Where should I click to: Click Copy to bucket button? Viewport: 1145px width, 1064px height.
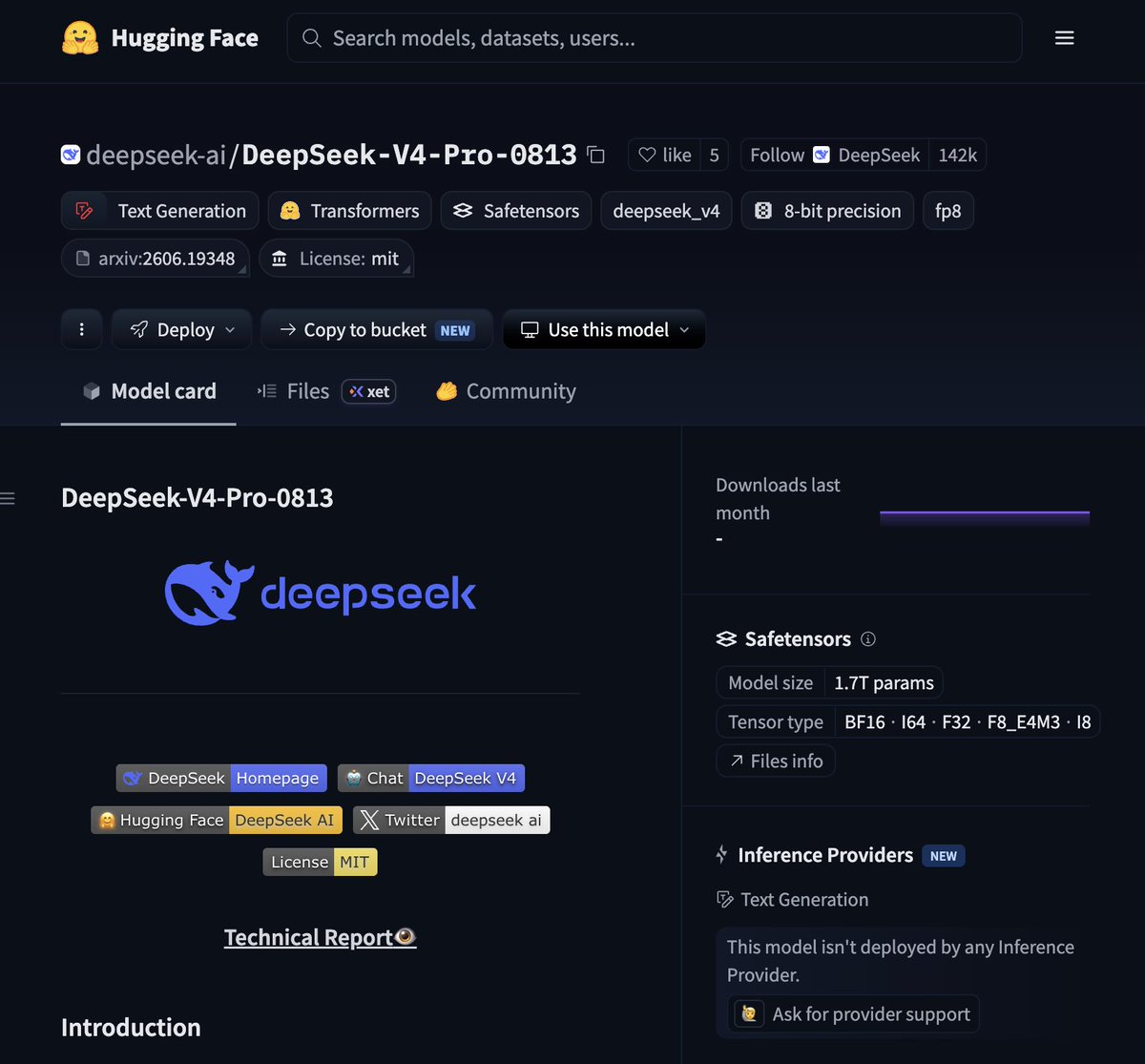coord(377,329)
